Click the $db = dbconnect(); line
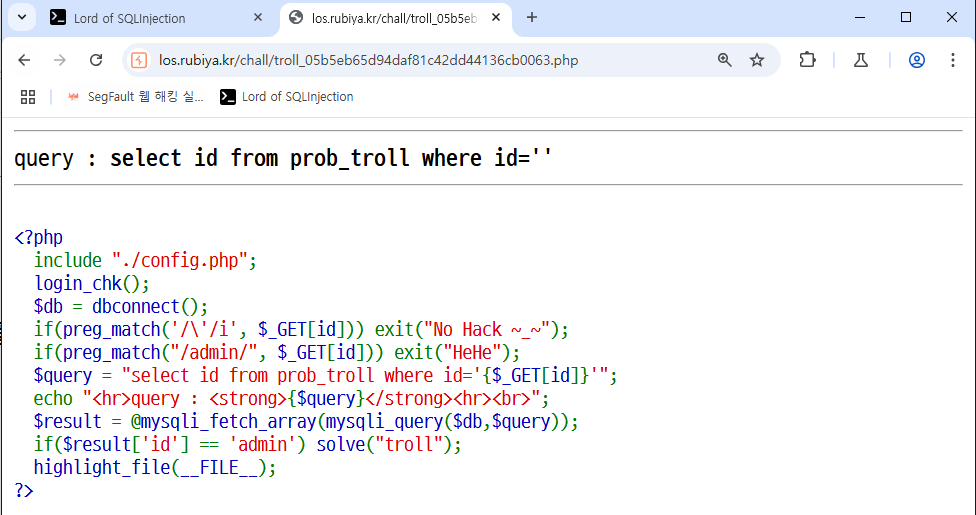 coord(121,306)
